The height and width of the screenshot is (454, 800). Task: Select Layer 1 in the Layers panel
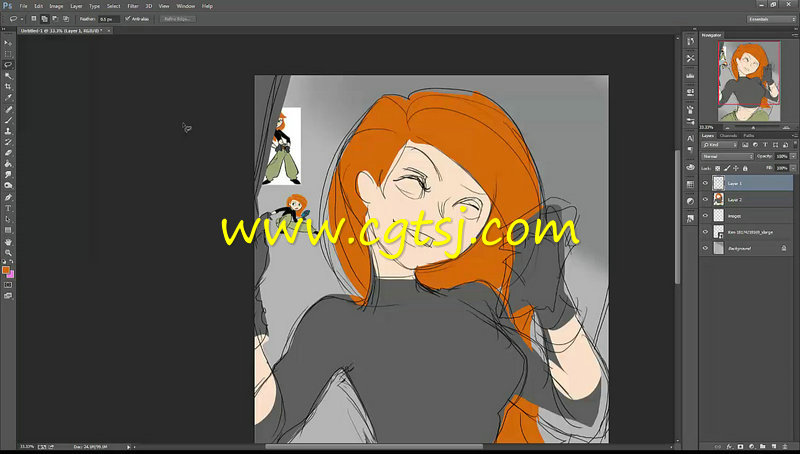pos(747,183)
